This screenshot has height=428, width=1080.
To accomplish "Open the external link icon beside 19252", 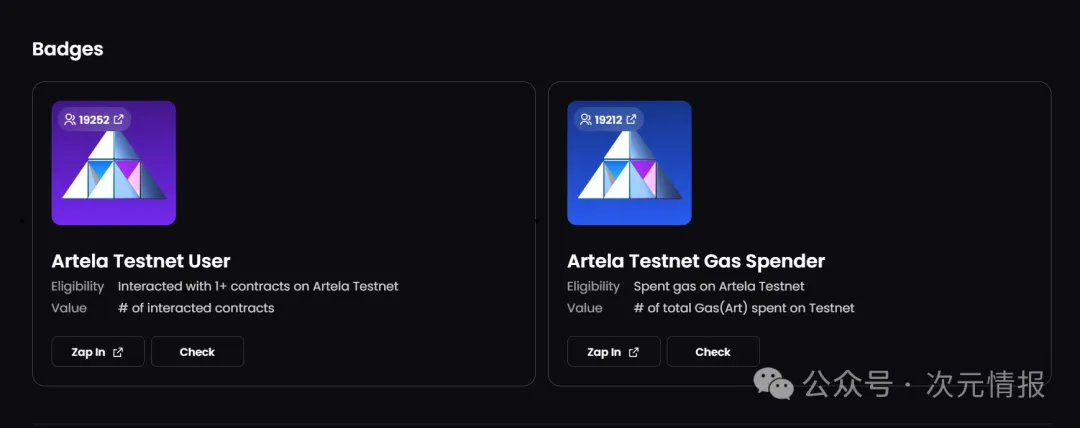I will pos(119,120).
